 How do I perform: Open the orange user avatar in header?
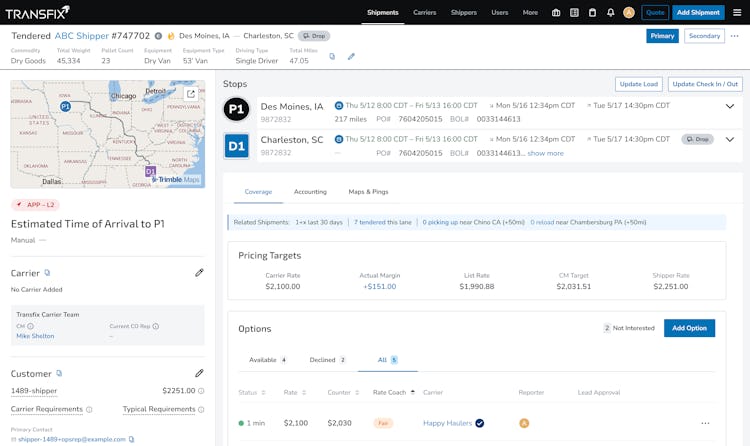pyautogui.click(x=629, y=13)
